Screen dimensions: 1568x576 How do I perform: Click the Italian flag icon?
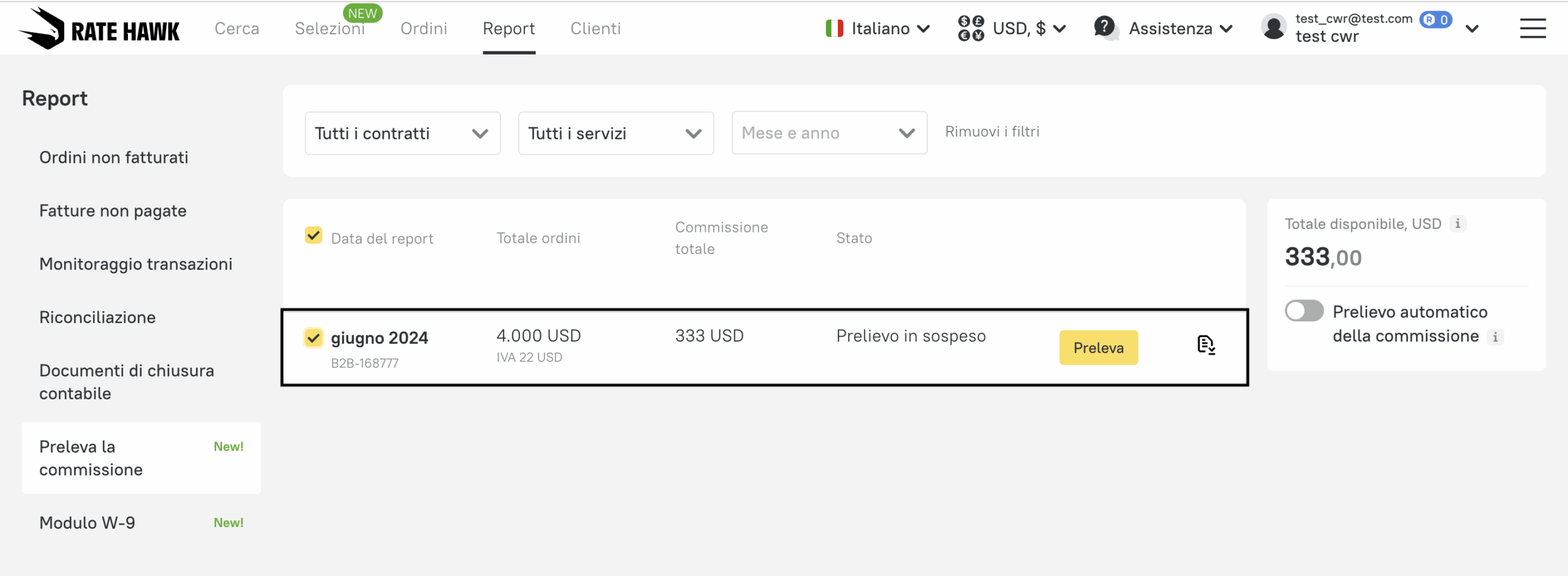[x=834, y=28]
